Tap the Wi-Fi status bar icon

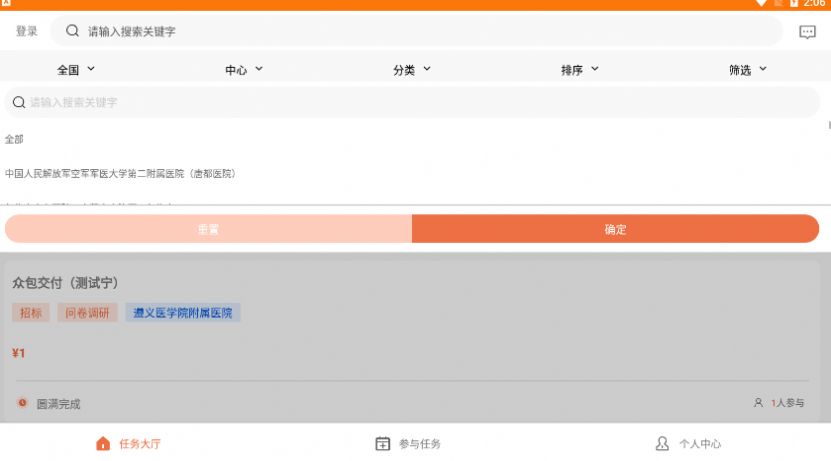[761, 3]
